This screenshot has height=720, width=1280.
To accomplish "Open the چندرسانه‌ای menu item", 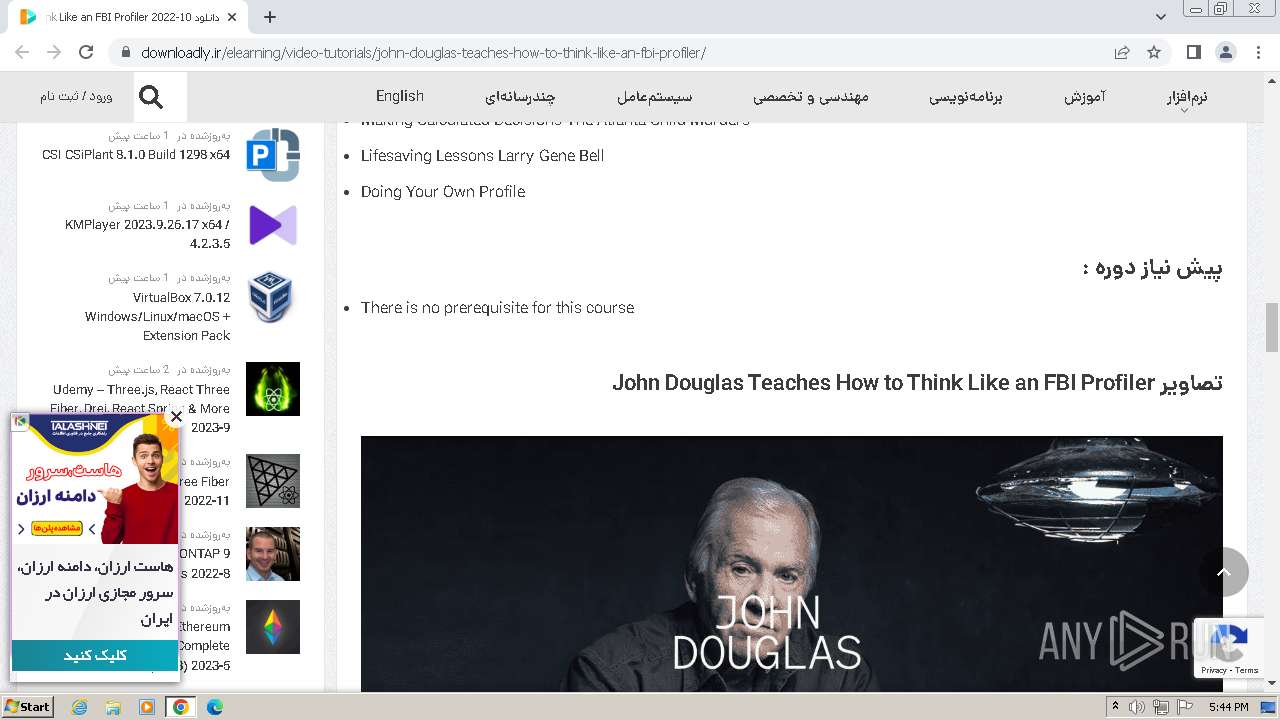I will pos(520,97).
